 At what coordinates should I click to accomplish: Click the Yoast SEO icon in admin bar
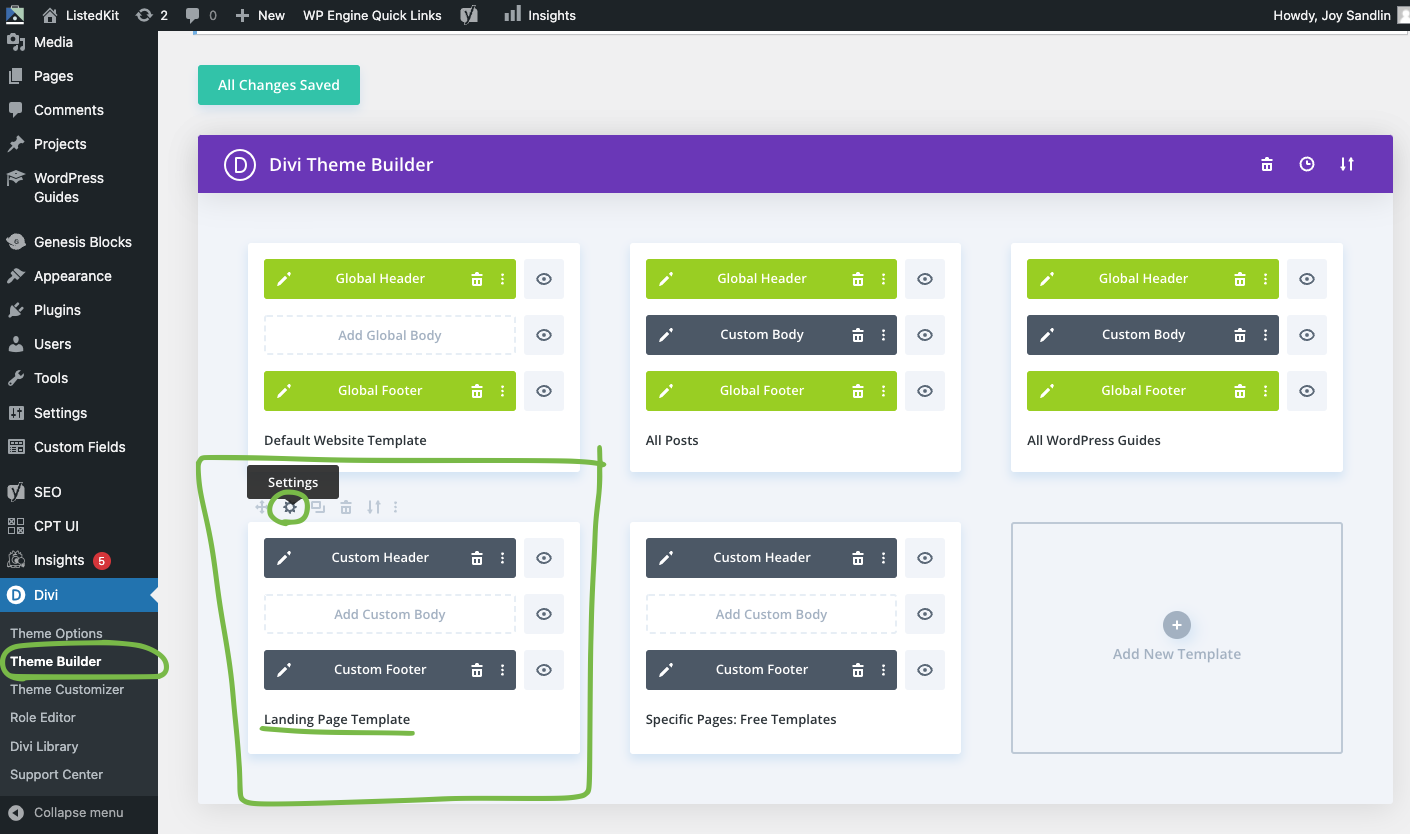click(468, 15)
